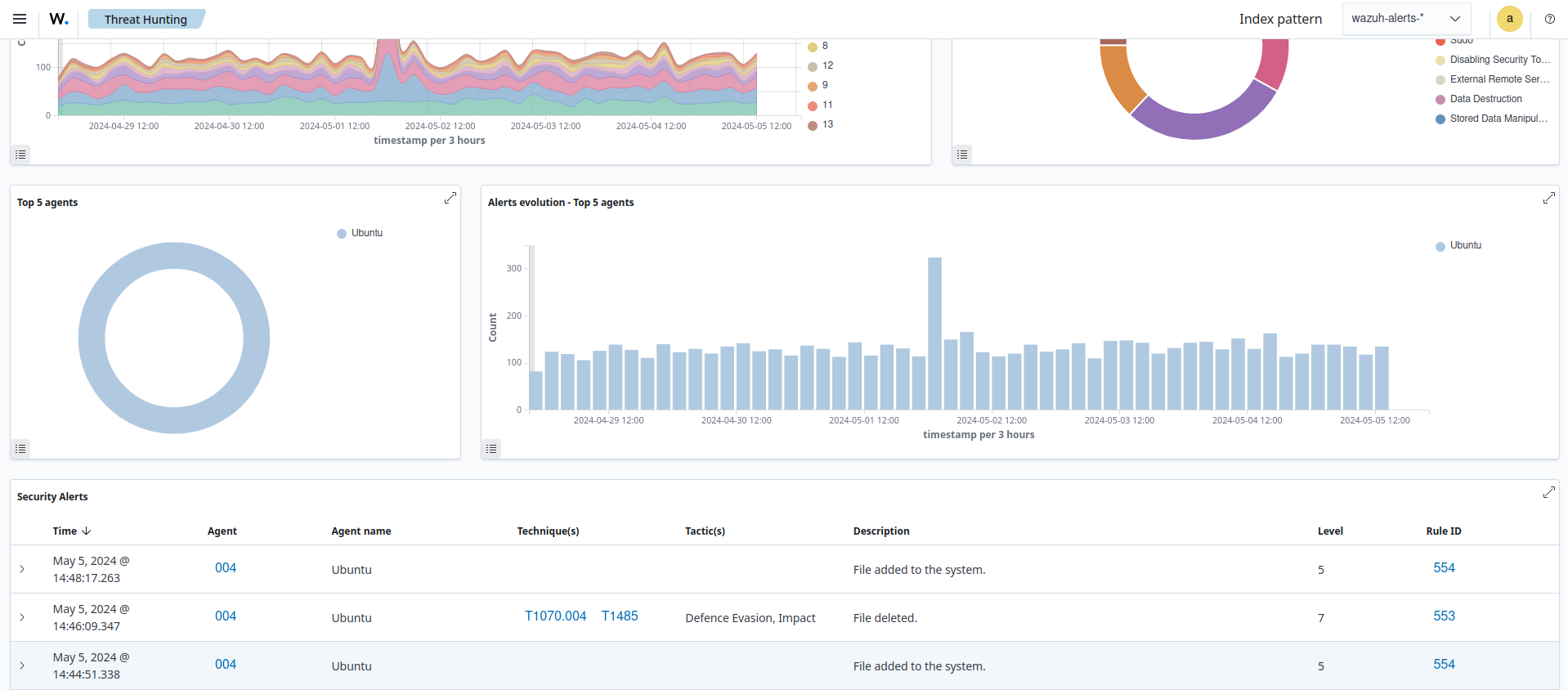Screen dimensions: 1568x690
Task: Open the wazuh-alerts-* index pattern dropdown
Action: [1405, 19]
